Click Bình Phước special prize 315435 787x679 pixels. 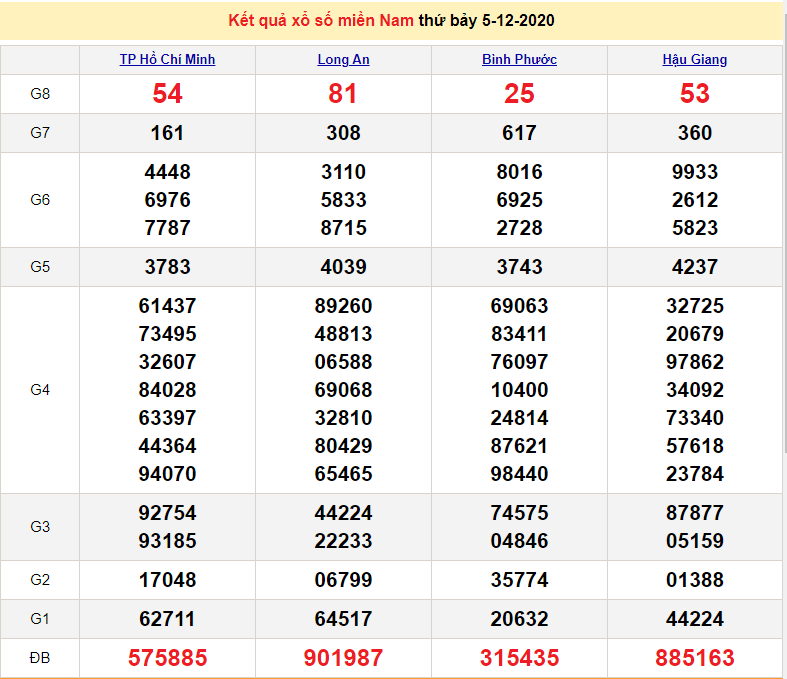tap(519, 658)
